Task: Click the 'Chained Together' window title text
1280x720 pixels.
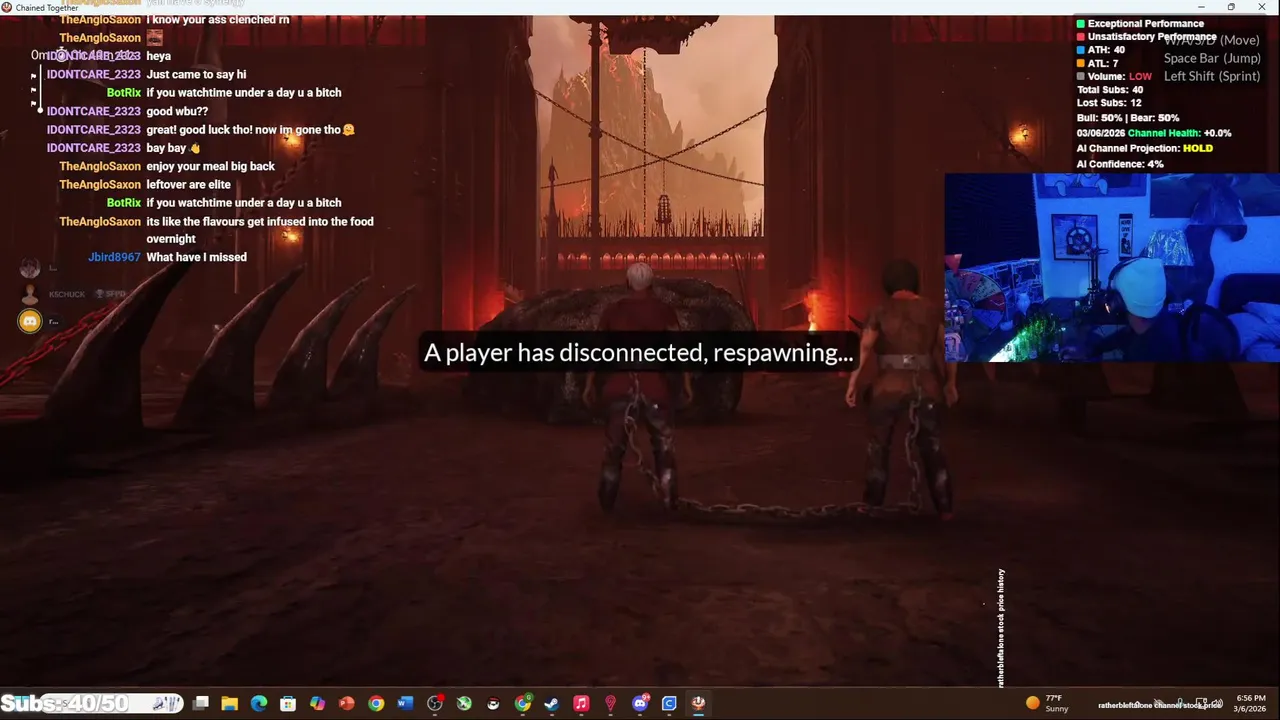Action: [47, 8]
